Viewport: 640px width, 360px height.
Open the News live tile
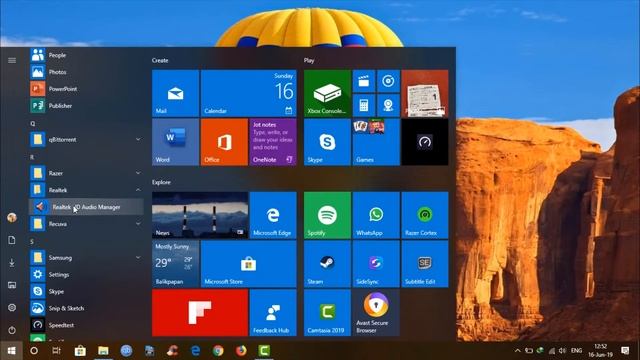[x=200, y=215]
